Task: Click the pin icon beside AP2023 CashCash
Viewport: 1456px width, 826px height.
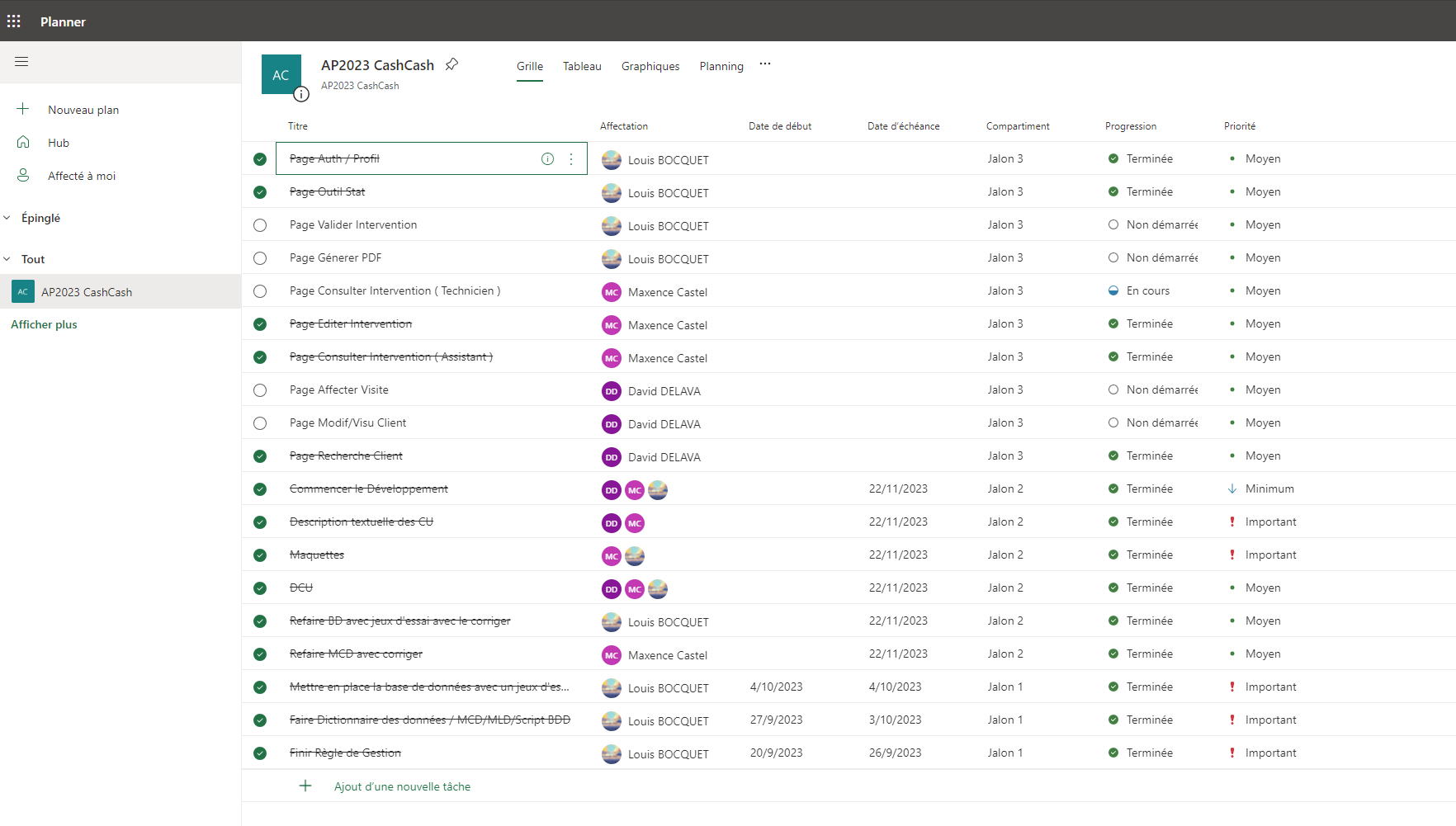Action: [451, 64]
